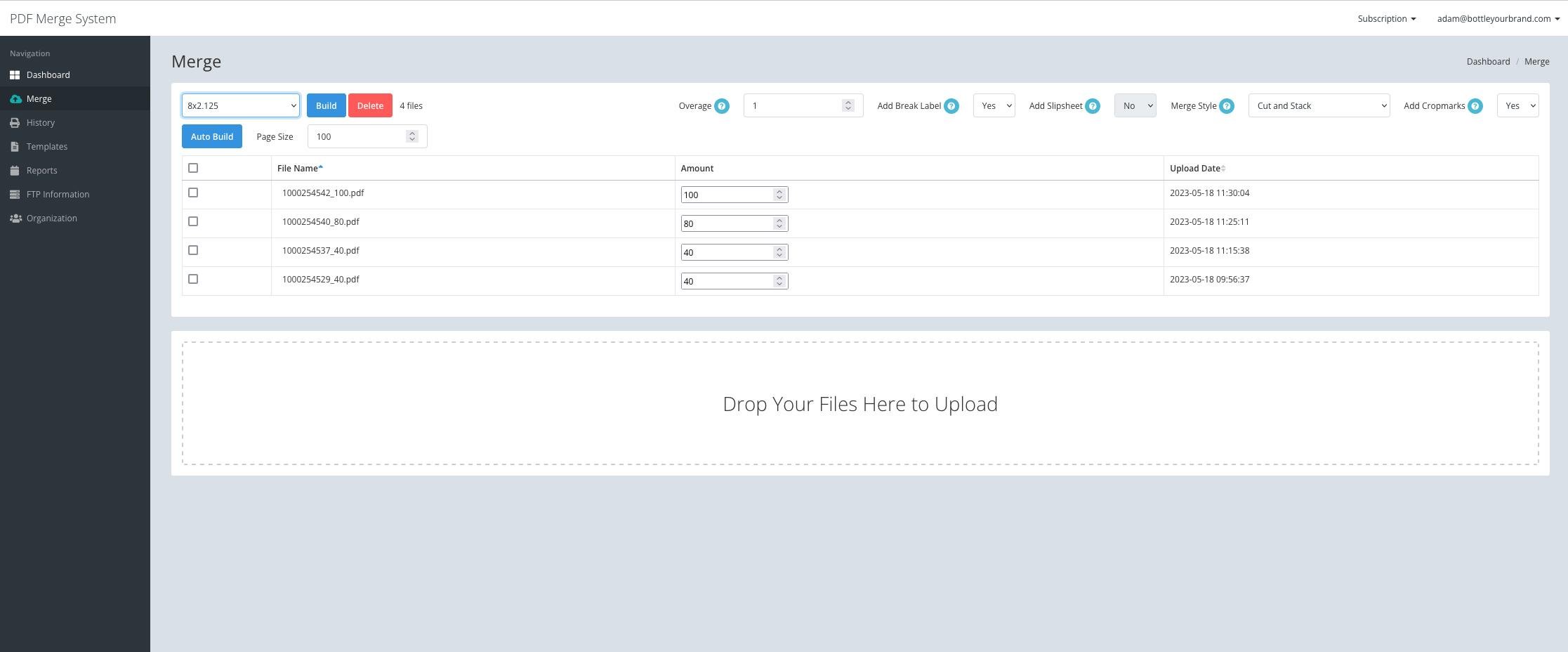The height and width of the screenshot is (652, 1568).
Task: Check the box for 1000254529_40.pdf
Action: click(x=193, y=279)
